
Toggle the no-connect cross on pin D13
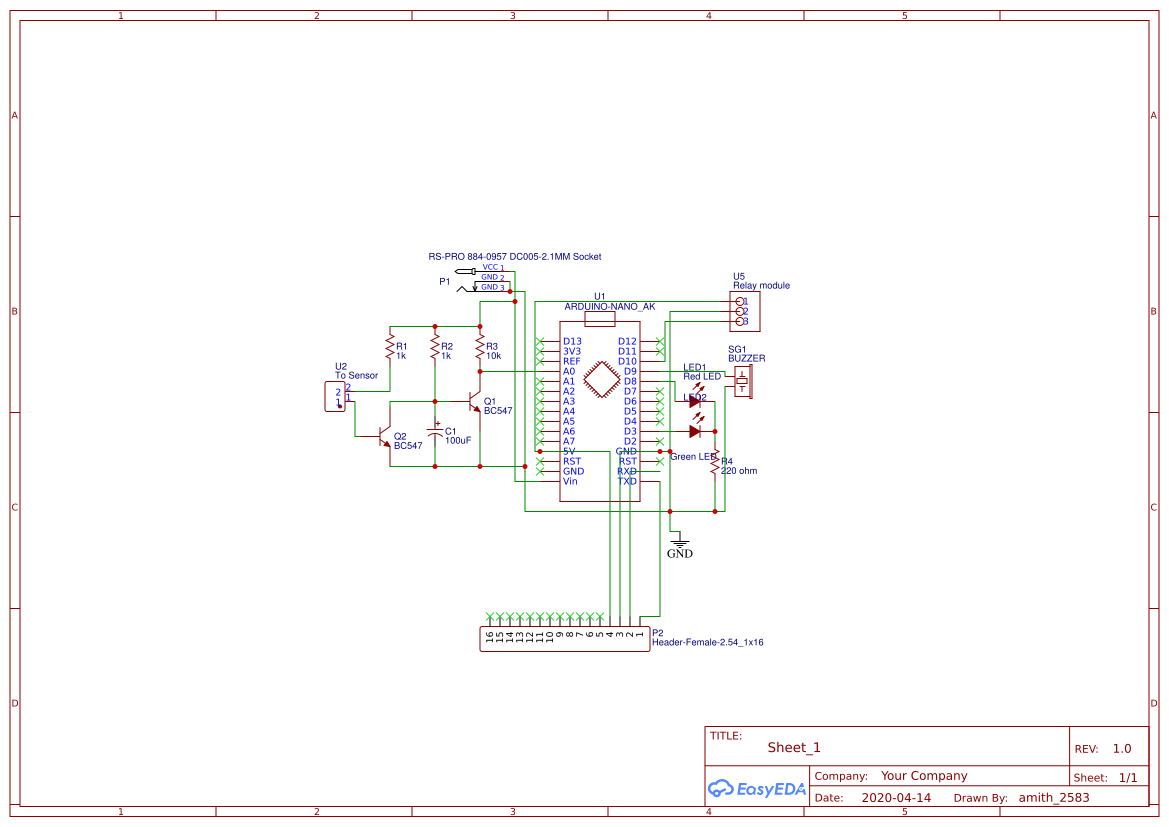[x=539, y=341]
